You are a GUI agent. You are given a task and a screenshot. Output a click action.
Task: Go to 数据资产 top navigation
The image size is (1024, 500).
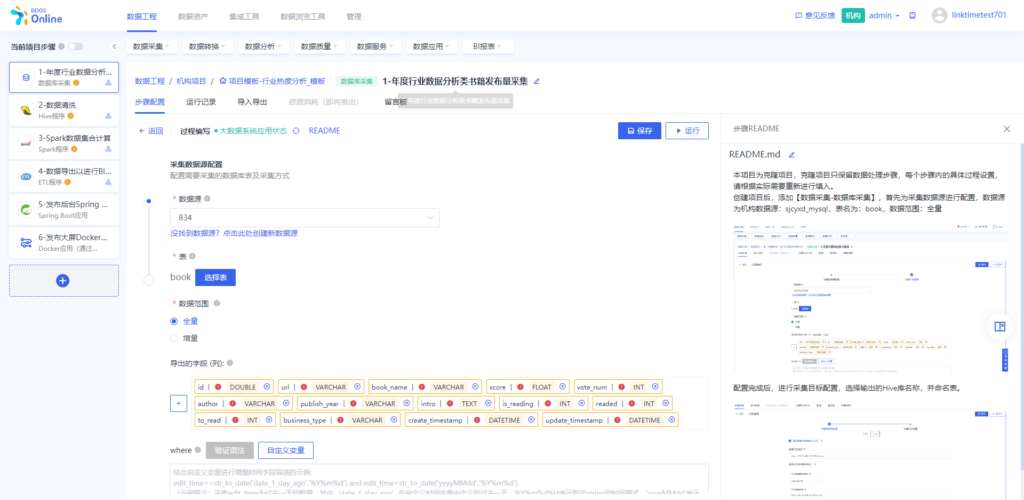click(x=193, y=16)
